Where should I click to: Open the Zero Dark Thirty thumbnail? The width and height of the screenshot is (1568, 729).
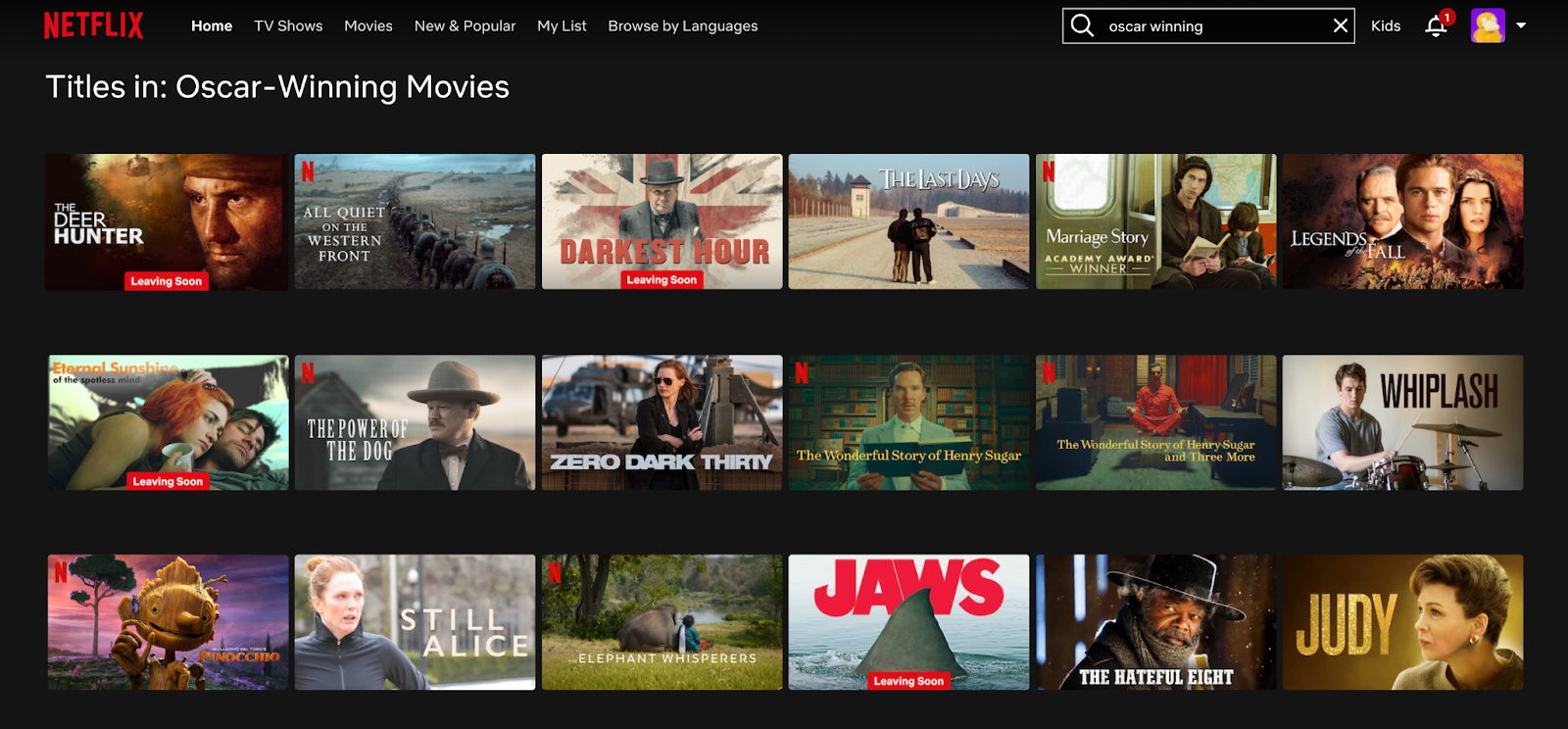[662, 422]
